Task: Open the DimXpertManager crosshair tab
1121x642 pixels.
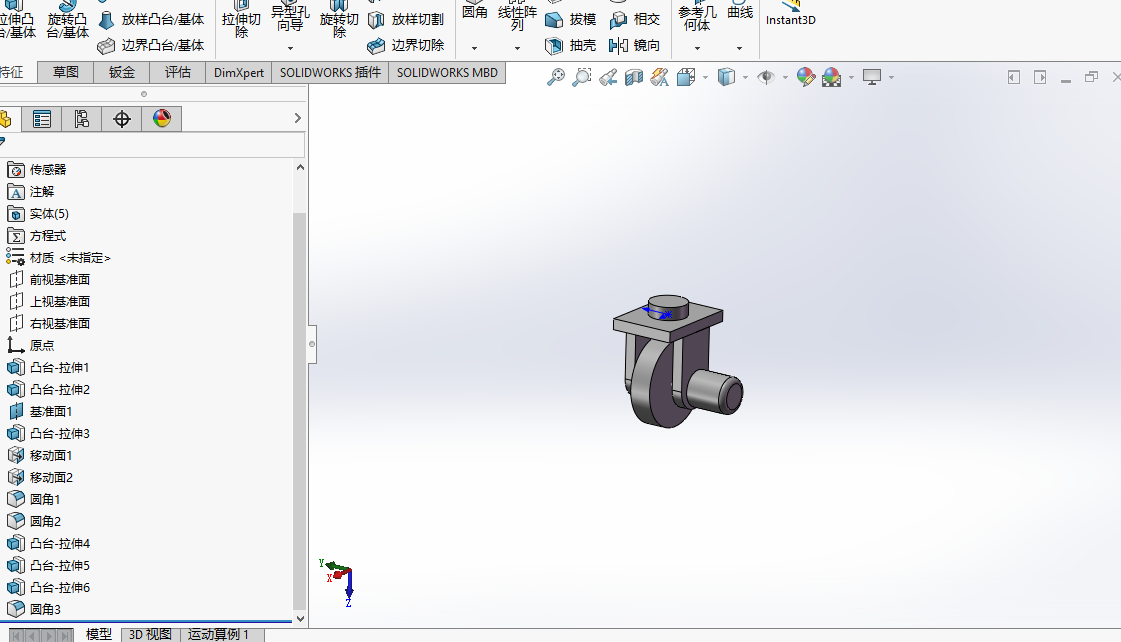Action: tap(122, 119)
